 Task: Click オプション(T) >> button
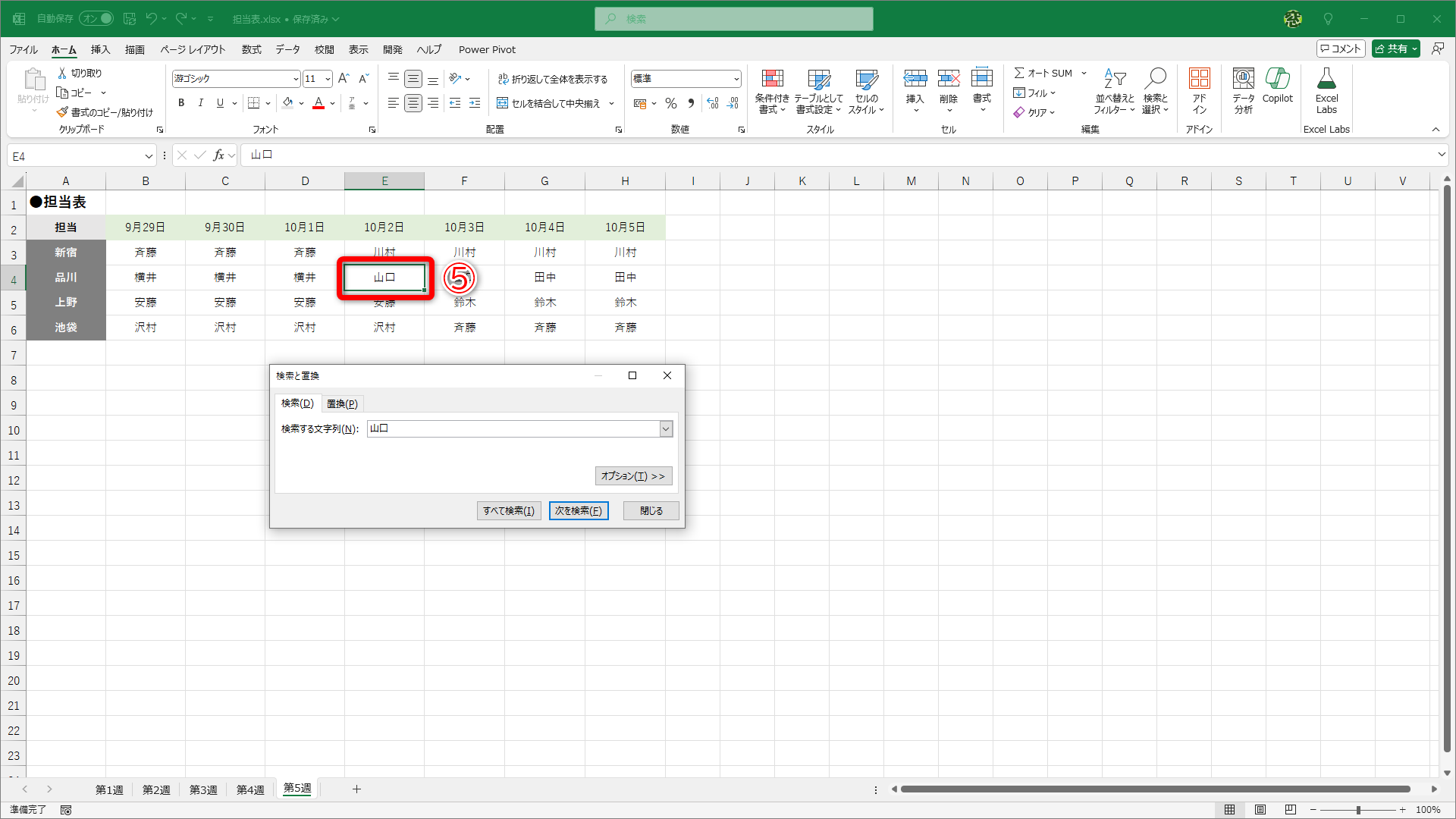(632, 476)
